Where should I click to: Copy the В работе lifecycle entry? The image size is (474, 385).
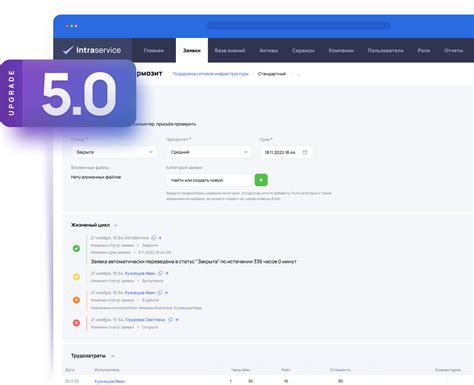click(160, 293)
